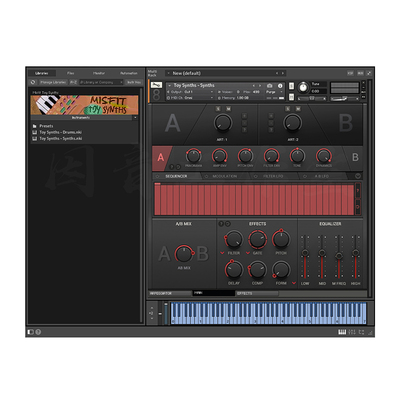The image size is (400, 400).
Task: Click first round icon under layer A
Action: 172,166
